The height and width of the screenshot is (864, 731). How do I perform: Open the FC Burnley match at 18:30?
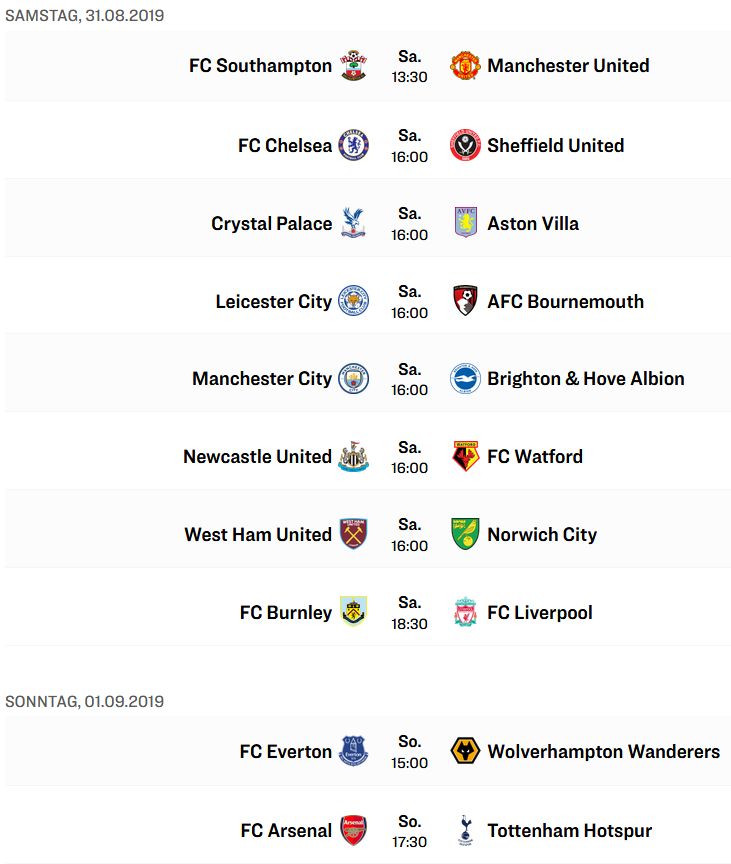click(x=368, y=612)
